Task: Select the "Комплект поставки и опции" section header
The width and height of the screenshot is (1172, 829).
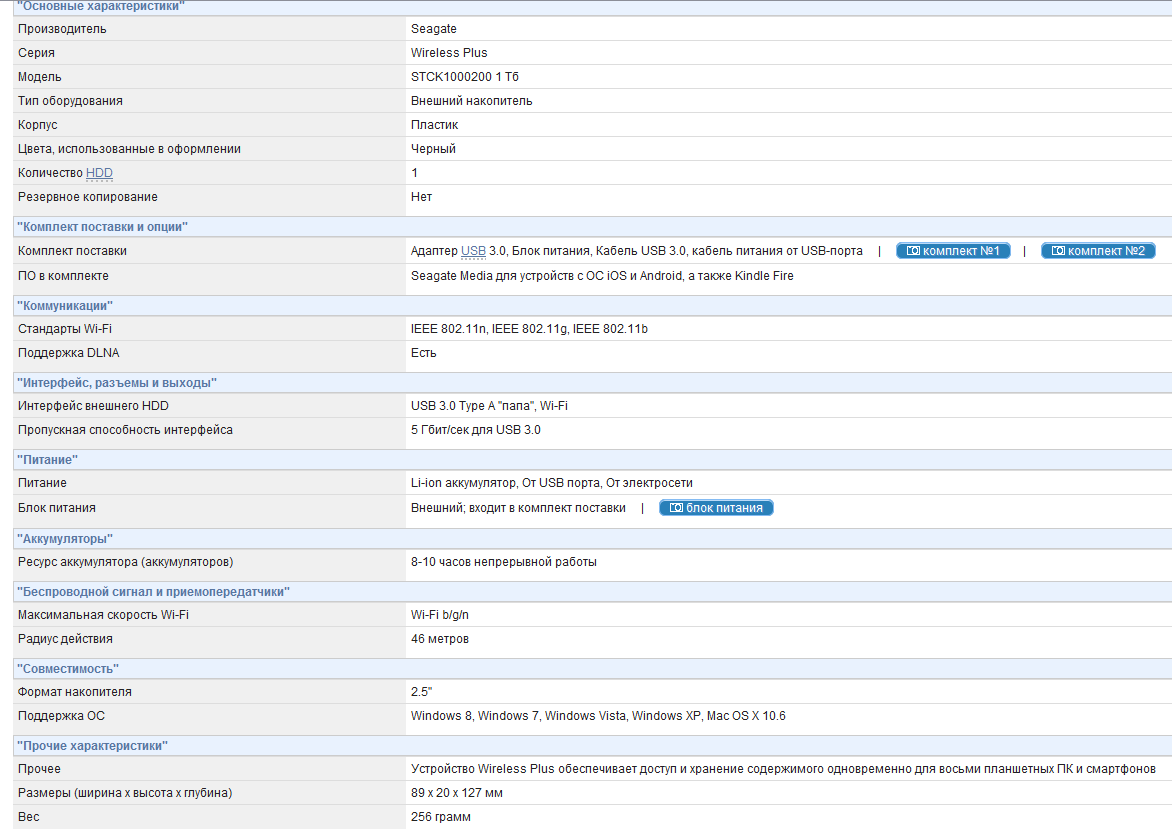Action: 103,227
